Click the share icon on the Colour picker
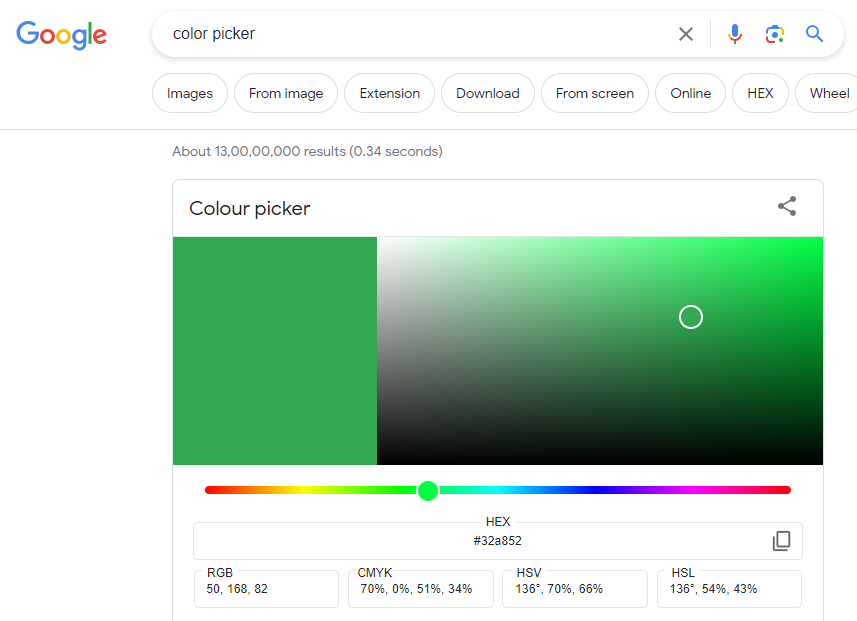This screenshot has height=621, width=857. [x=787, y=206]
